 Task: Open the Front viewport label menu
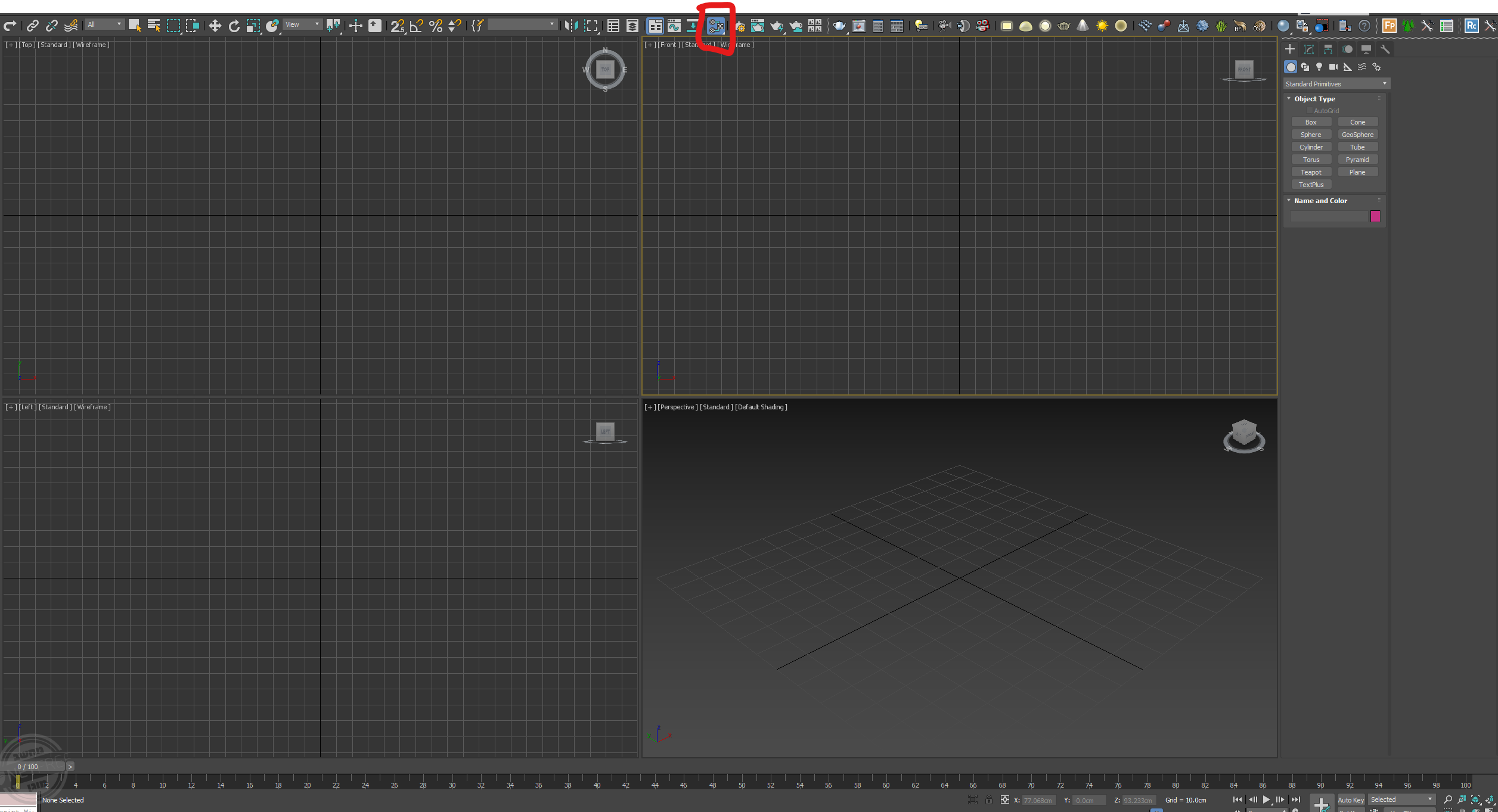click(668, 45)
